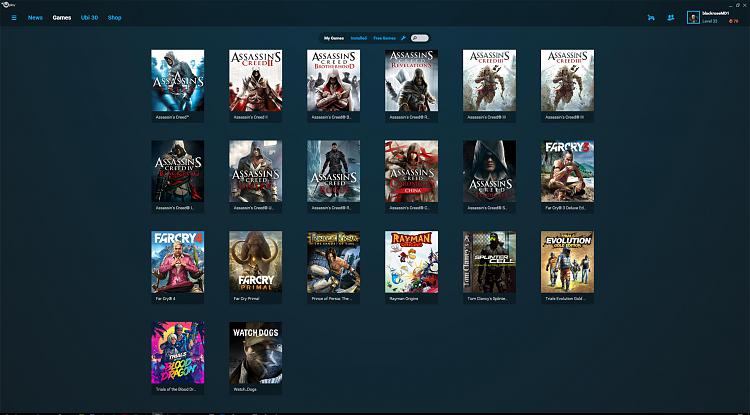The image size is (750, 415).
Task: Click the account username at top right
Action: point(716,14)
